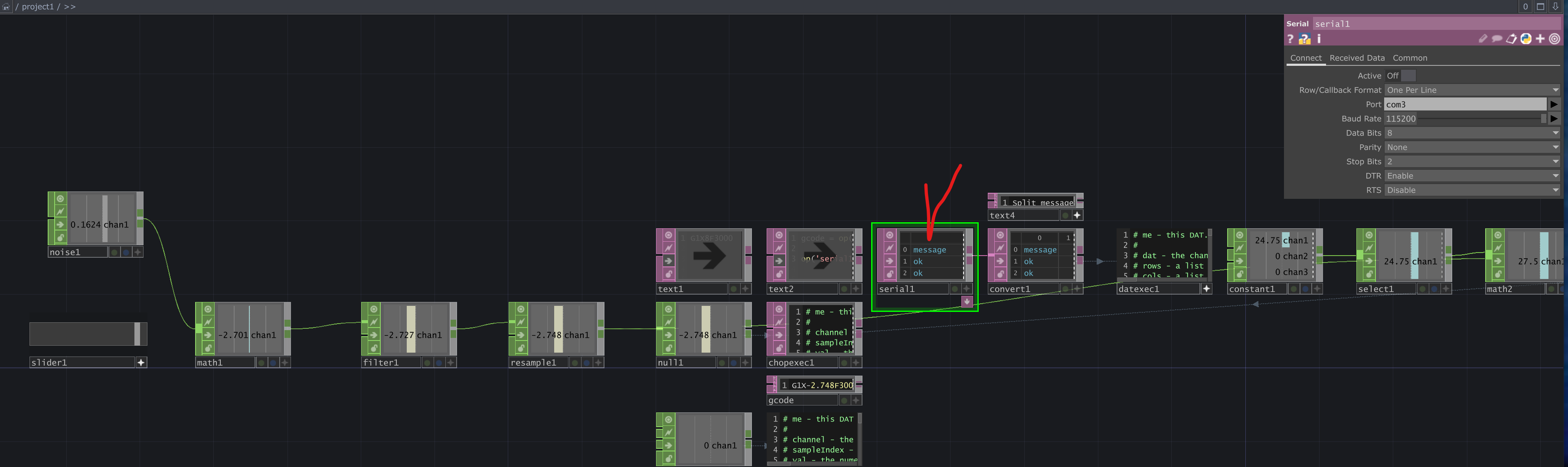This screenshot has width=1568, height=467.
Task: Open the comment speech bubble icon
Action: (x=1497, y=39)
